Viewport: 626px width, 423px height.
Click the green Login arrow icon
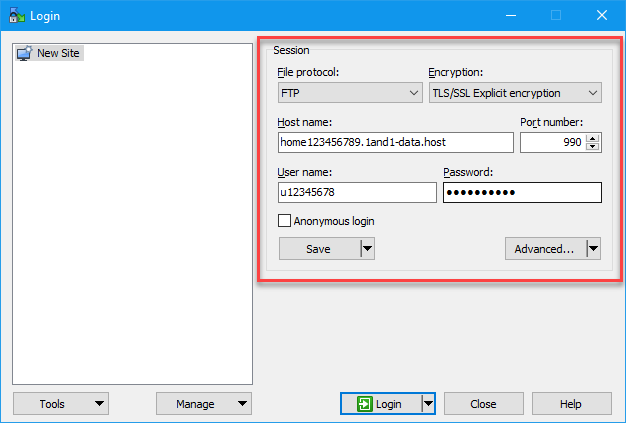click(364, 404)
